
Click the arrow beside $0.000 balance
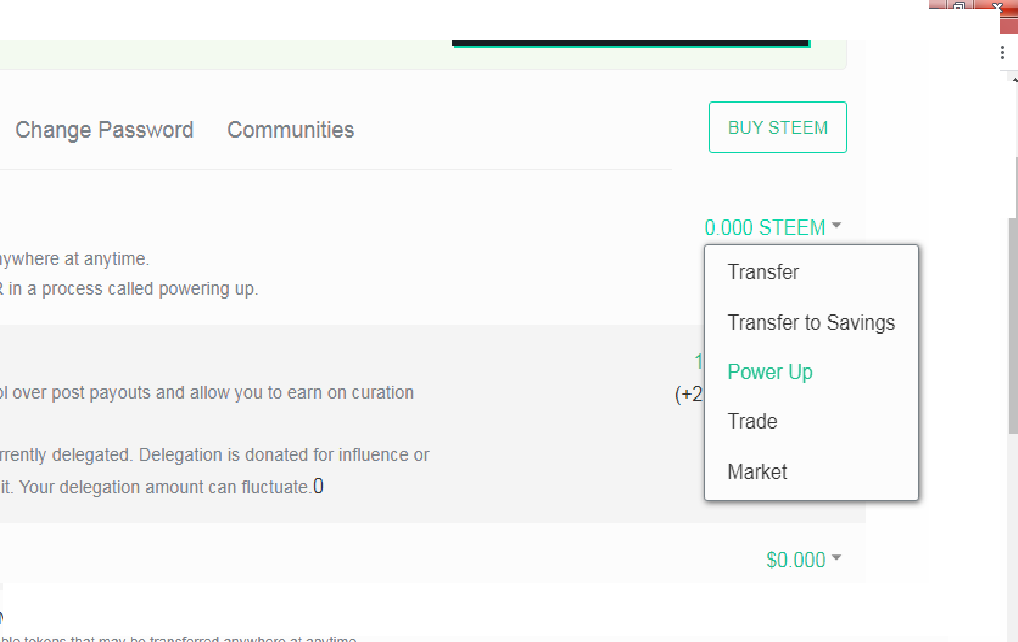click(x=836, y=559)
